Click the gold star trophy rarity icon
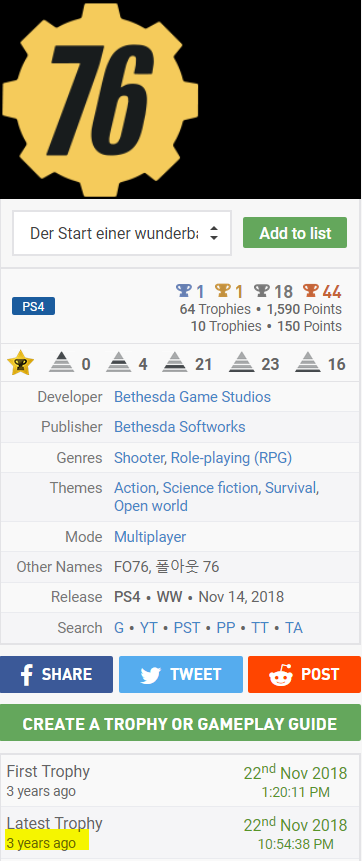362x861 pixels. [x=20, y=363]
